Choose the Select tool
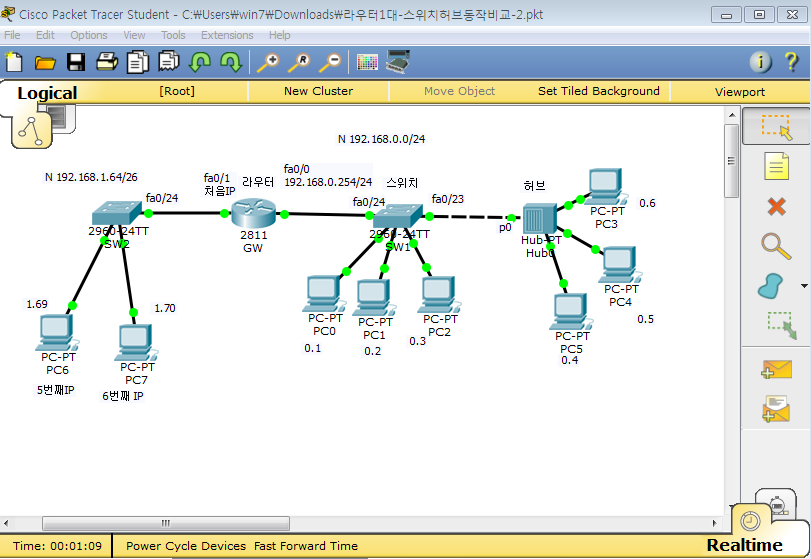811x559 pixels. [x=776, y=127]
